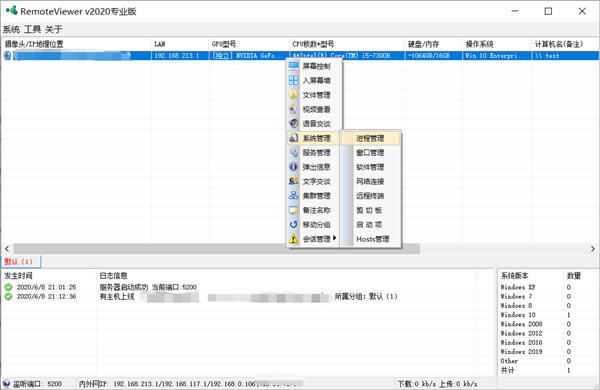Click the Windows 2008 row
Viewport: 600px width, 390px height.
(548, 324)
